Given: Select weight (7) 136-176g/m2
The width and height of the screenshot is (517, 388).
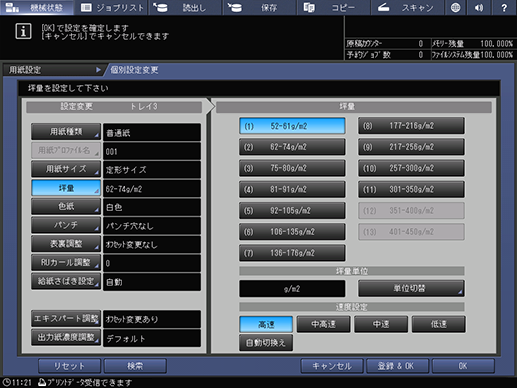Looking at the screenshot, I should [292, 253].
